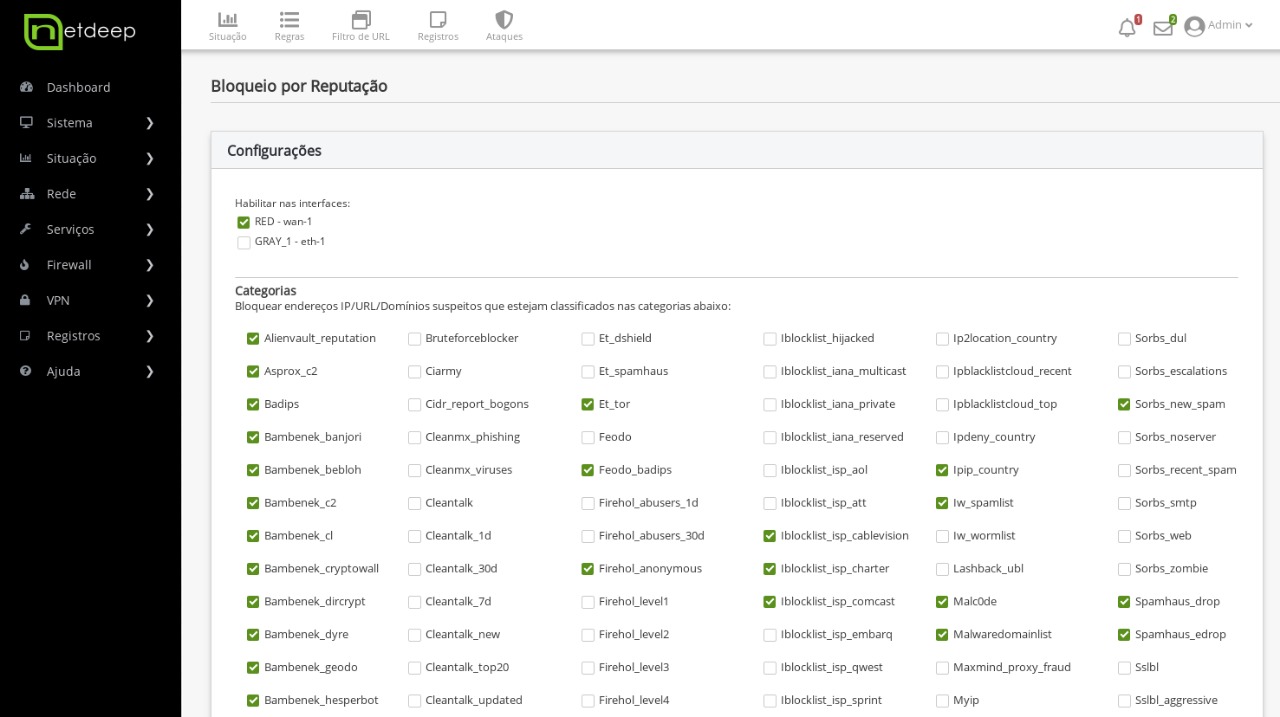Check the Bruteforceblocker category
This screenshot has width=1280, height=717.
click(x=414, y=339)
